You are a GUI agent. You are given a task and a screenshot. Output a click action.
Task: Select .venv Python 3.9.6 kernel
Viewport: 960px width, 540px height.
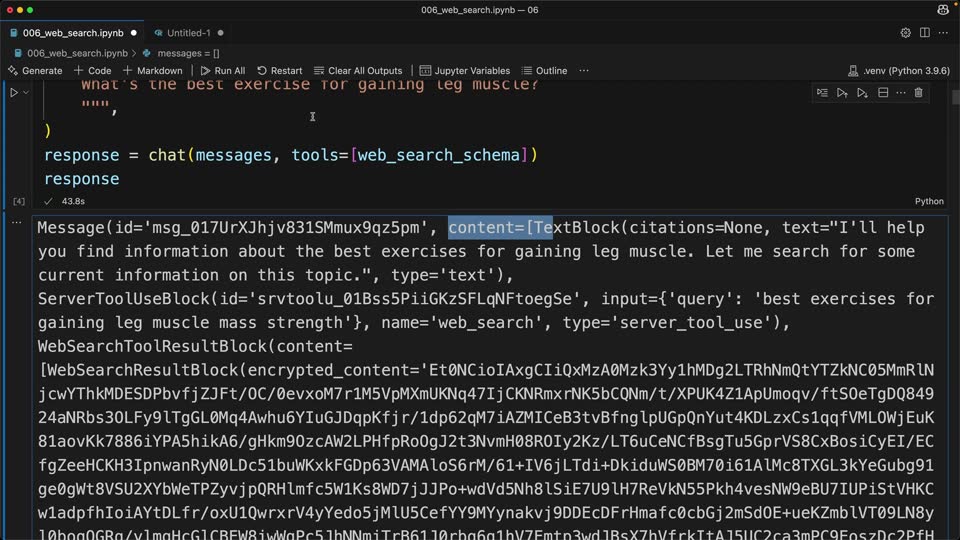pos(899,70)
